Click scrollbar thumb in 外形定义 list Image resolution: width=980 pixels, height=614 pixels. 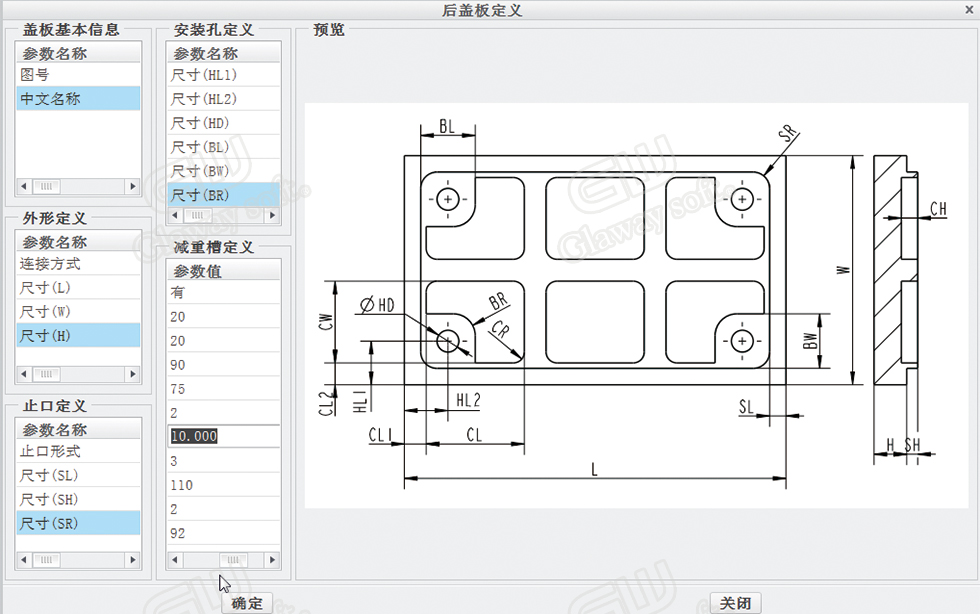tap(46, 374)
